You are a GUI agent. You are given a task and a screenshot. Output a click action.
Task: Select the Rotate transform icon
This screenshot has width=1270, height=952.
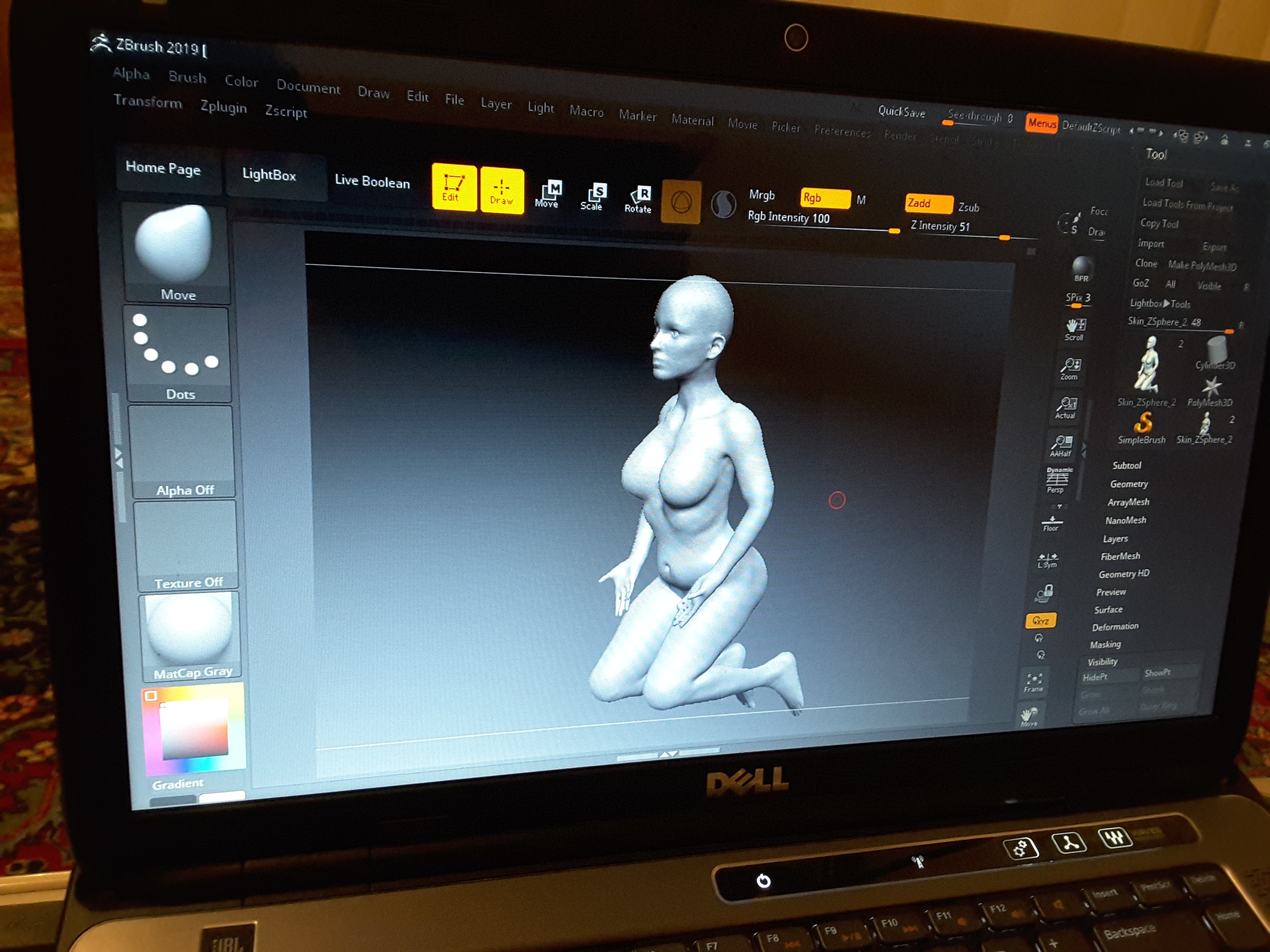[639, 200]
